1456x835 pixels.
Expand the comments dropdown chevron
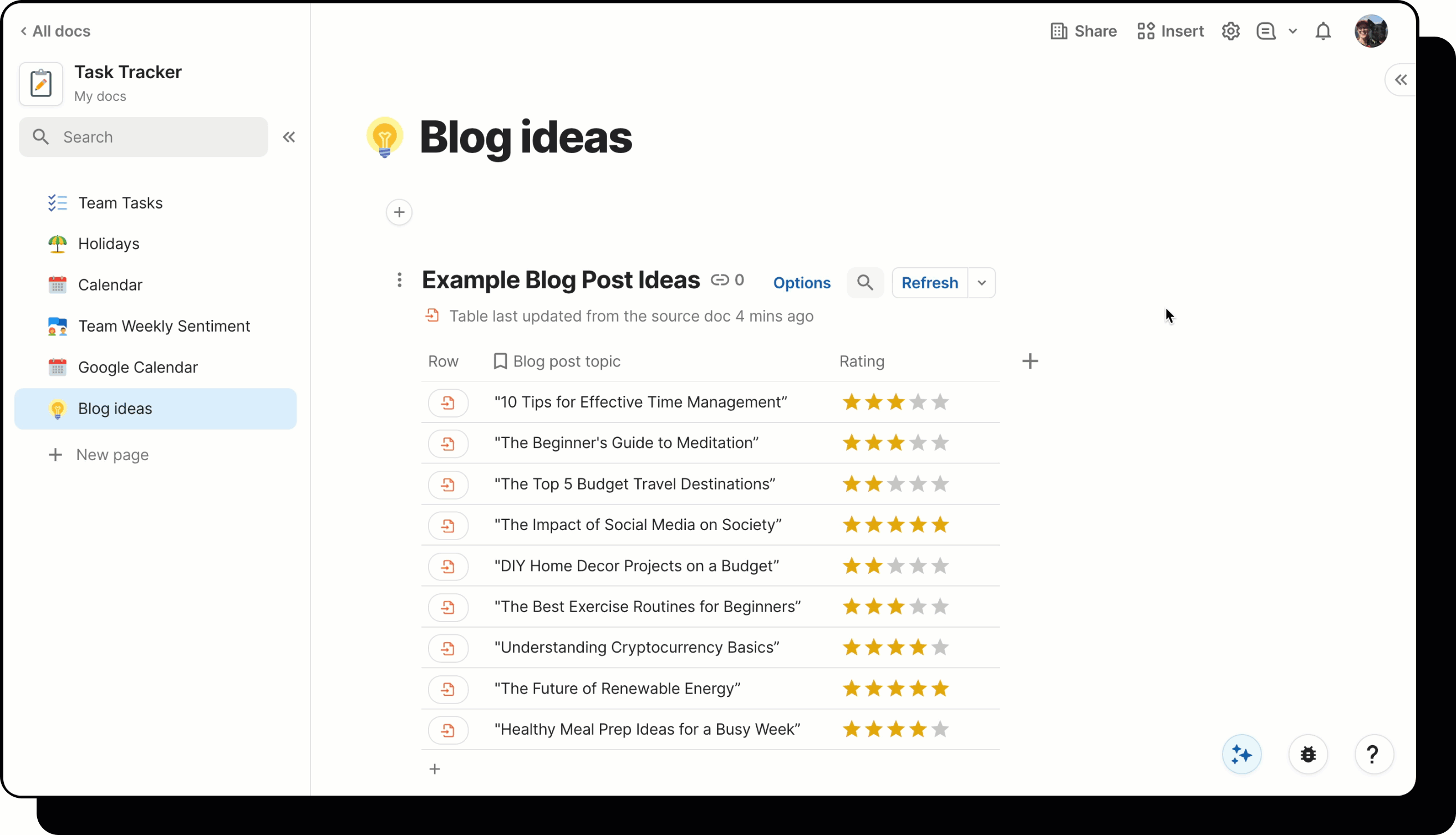pos(1292,31)
